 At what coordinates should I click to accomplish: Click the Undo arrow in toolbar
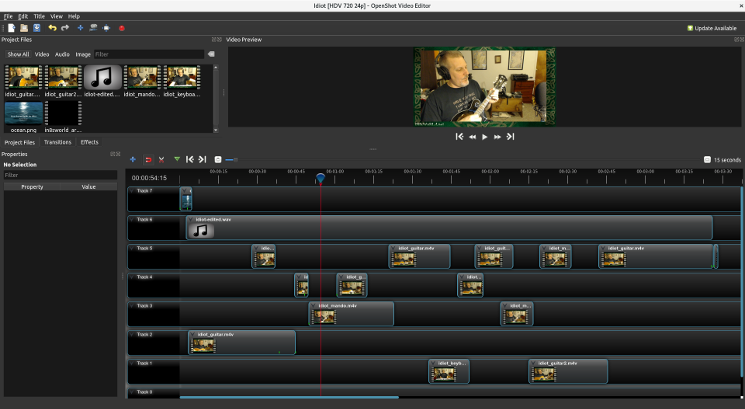(52, 28)
